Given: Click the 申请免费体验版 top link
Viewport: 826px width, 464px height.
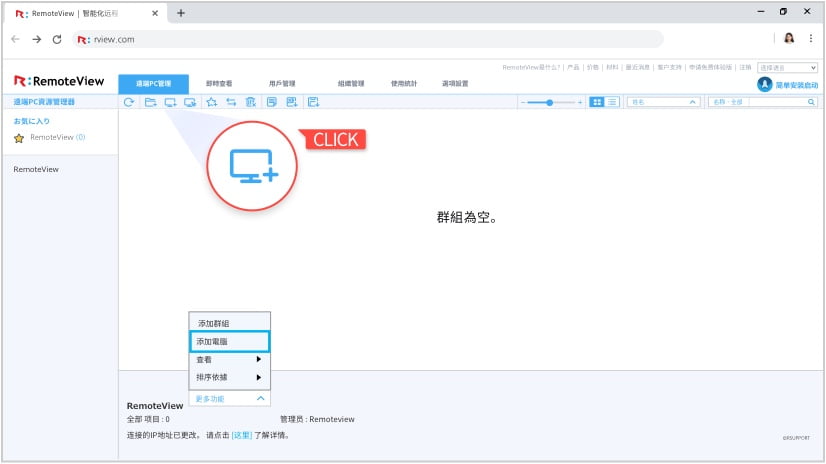Looking at the screenshot, I should [x=710, y=67].
